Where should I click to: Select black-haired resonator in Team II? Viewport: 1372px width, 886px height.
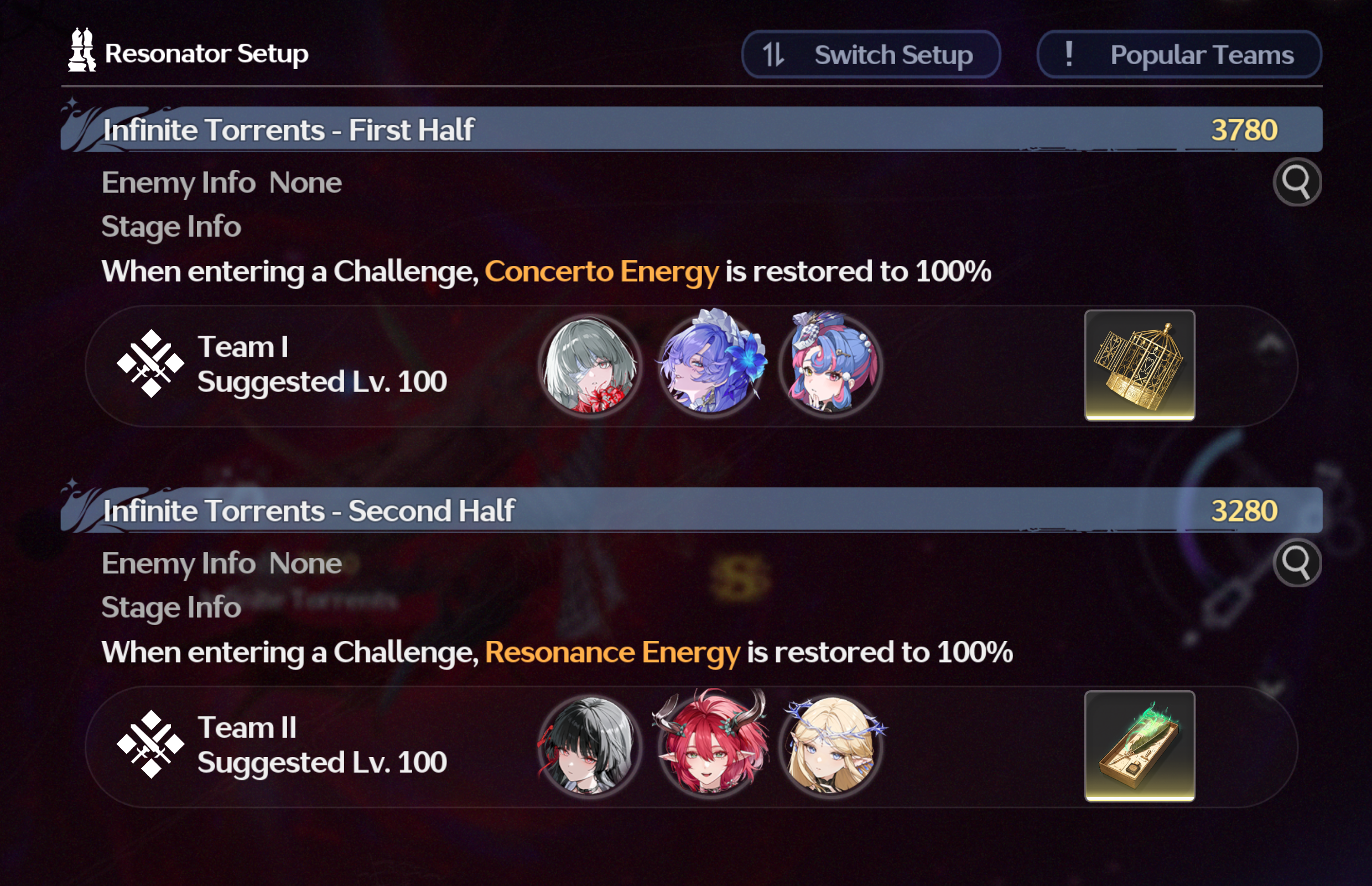[x=590, y=746]
